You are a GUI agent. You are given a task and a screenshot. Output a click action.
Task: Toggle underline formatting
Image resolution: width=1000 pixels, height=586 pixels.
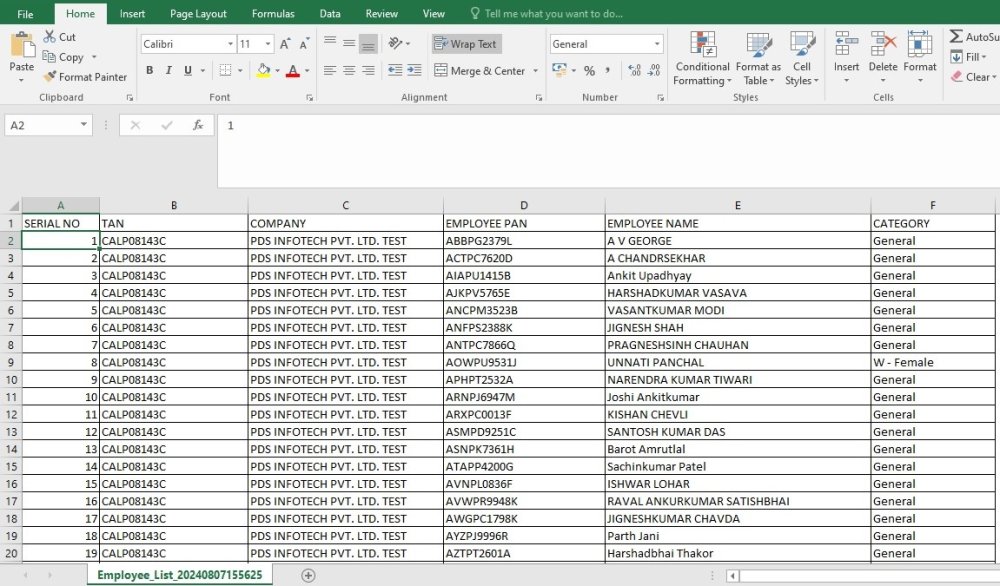188,70
